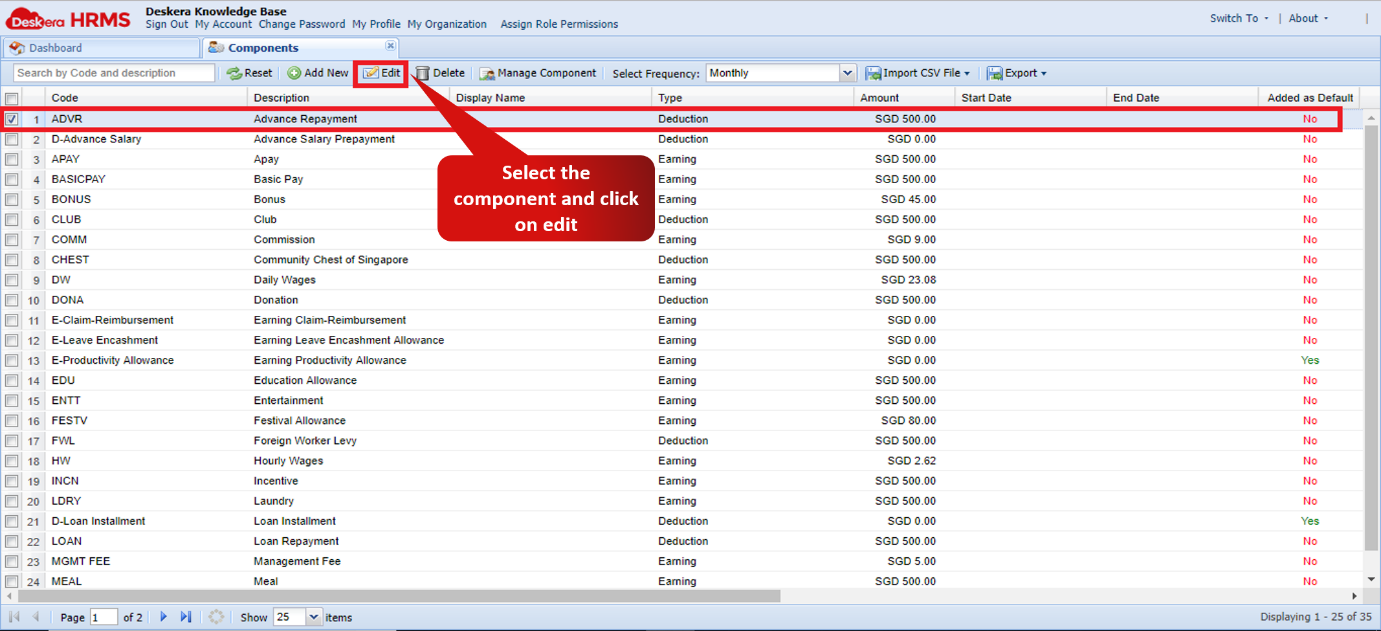The width and height of the screenshot is (1381, 631).
Task: Click Import CSV File button
Action: (x=917, y=73)
